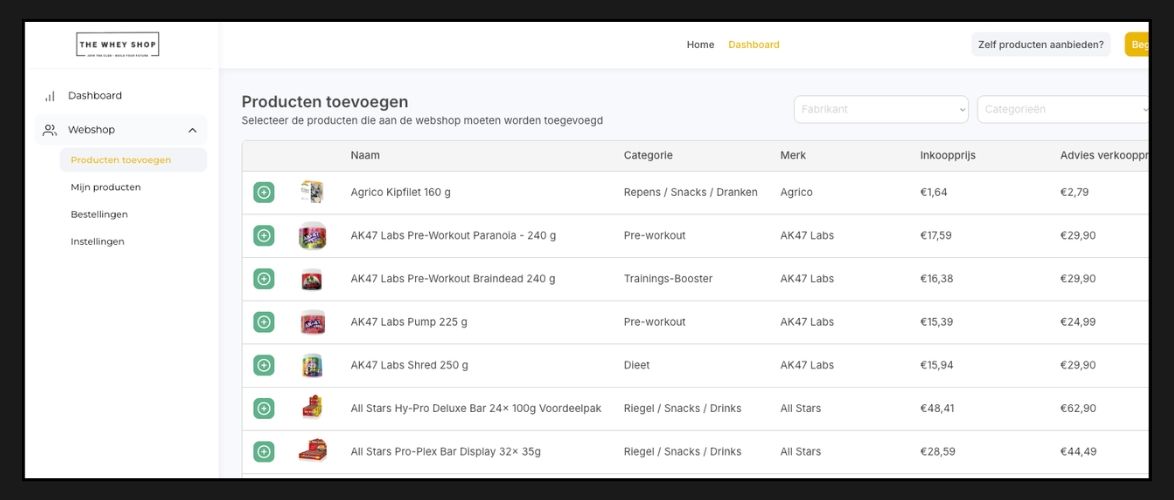Open the Categorieën dropdown
The image size is (1174, 500).
1064,109
